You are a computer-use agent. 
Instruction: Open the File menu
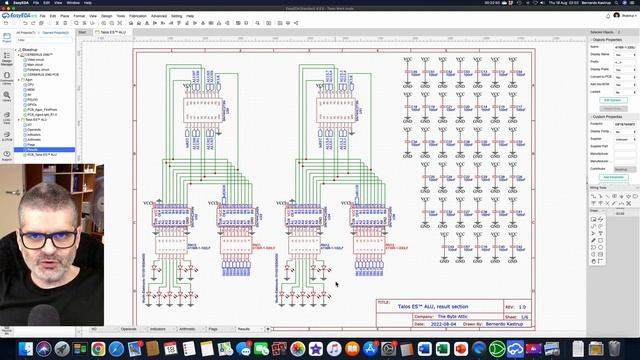point(42,16)
